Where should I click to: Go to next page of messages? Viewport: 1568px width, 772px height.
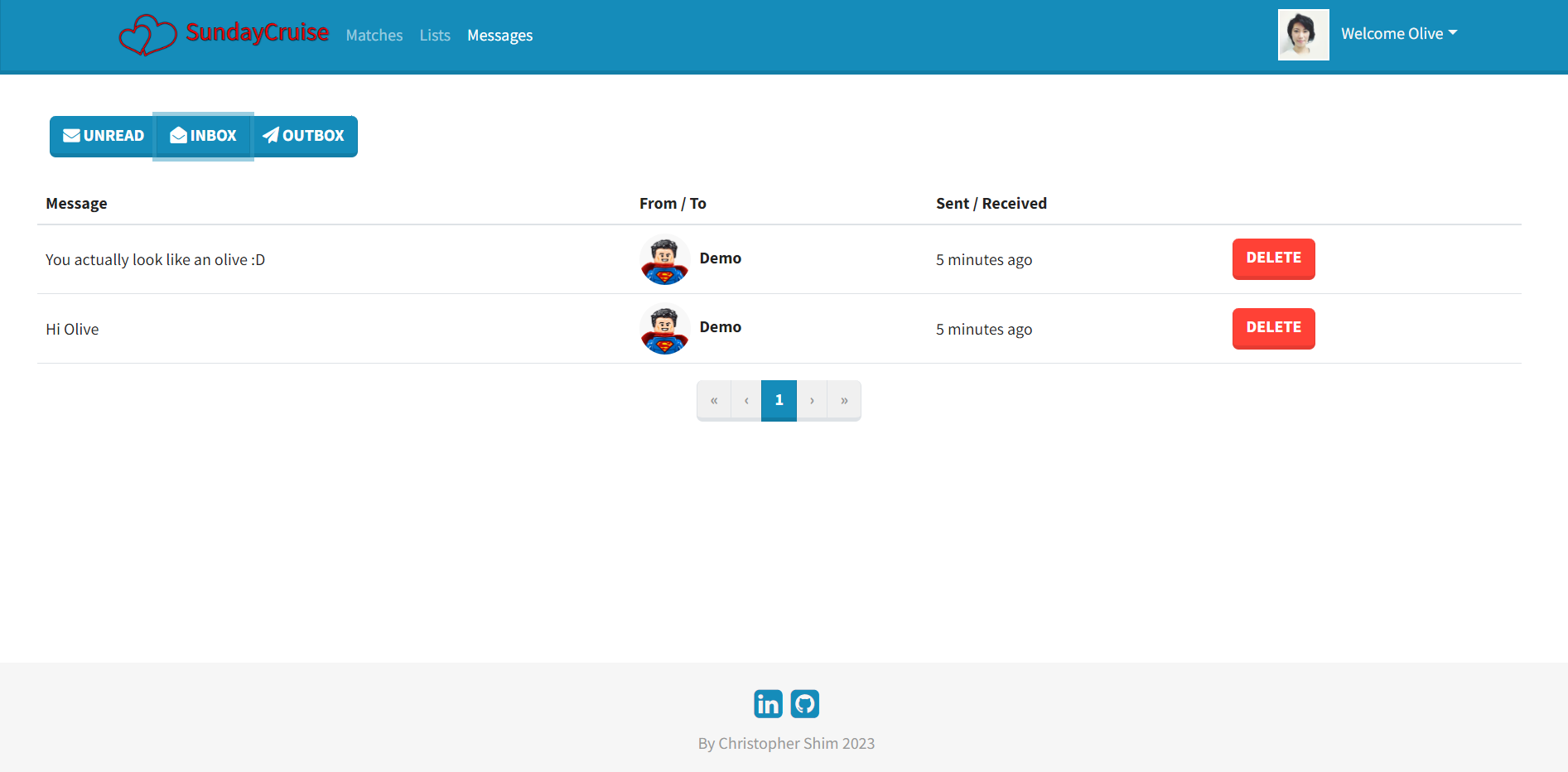tap(812, 401)
